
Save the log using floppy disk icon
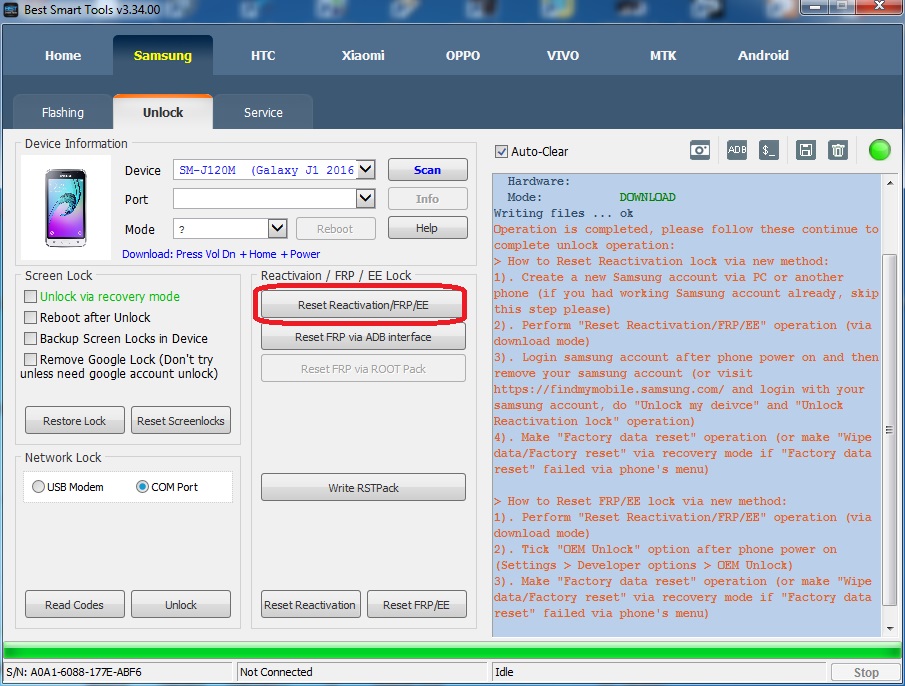[x=805, y=150]
